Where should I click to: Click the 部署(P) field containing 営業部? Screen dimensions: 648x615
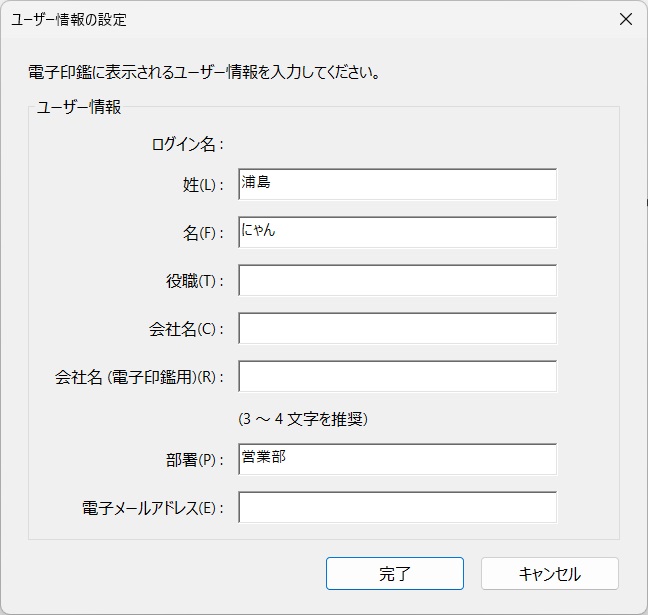pos(397,460)
